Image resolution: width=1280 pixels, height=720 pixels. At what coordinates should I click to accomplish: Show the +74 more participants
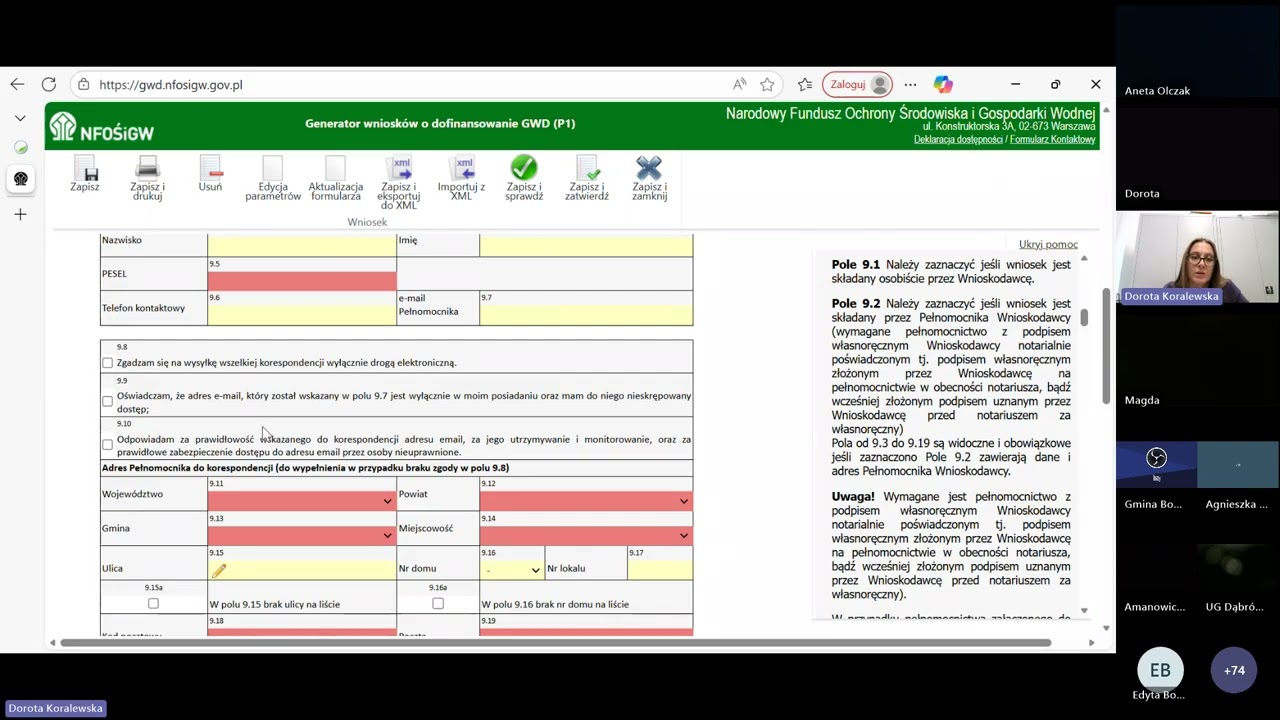click(x=1234, y=671)
